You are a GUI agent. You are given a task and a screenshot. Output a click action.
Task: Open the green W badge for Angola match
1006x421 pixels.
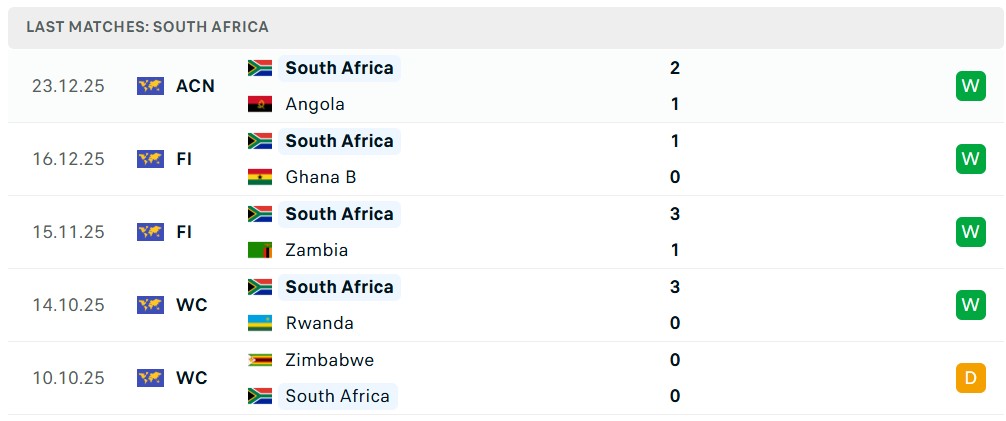pyautogui.click(x=970, y=86)
